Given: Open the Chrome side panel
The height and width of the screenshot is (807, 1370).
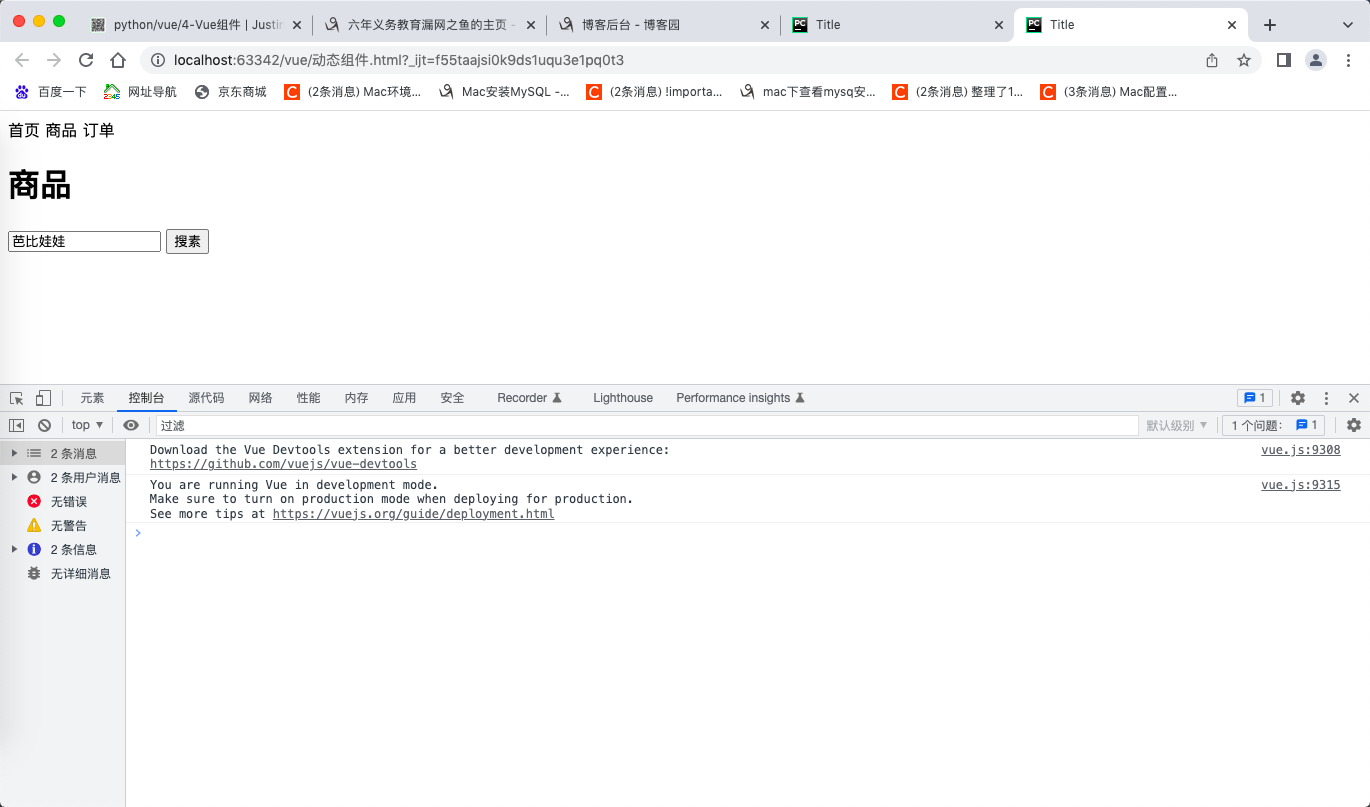Looking at the screenshot, I should point(1284,60).
